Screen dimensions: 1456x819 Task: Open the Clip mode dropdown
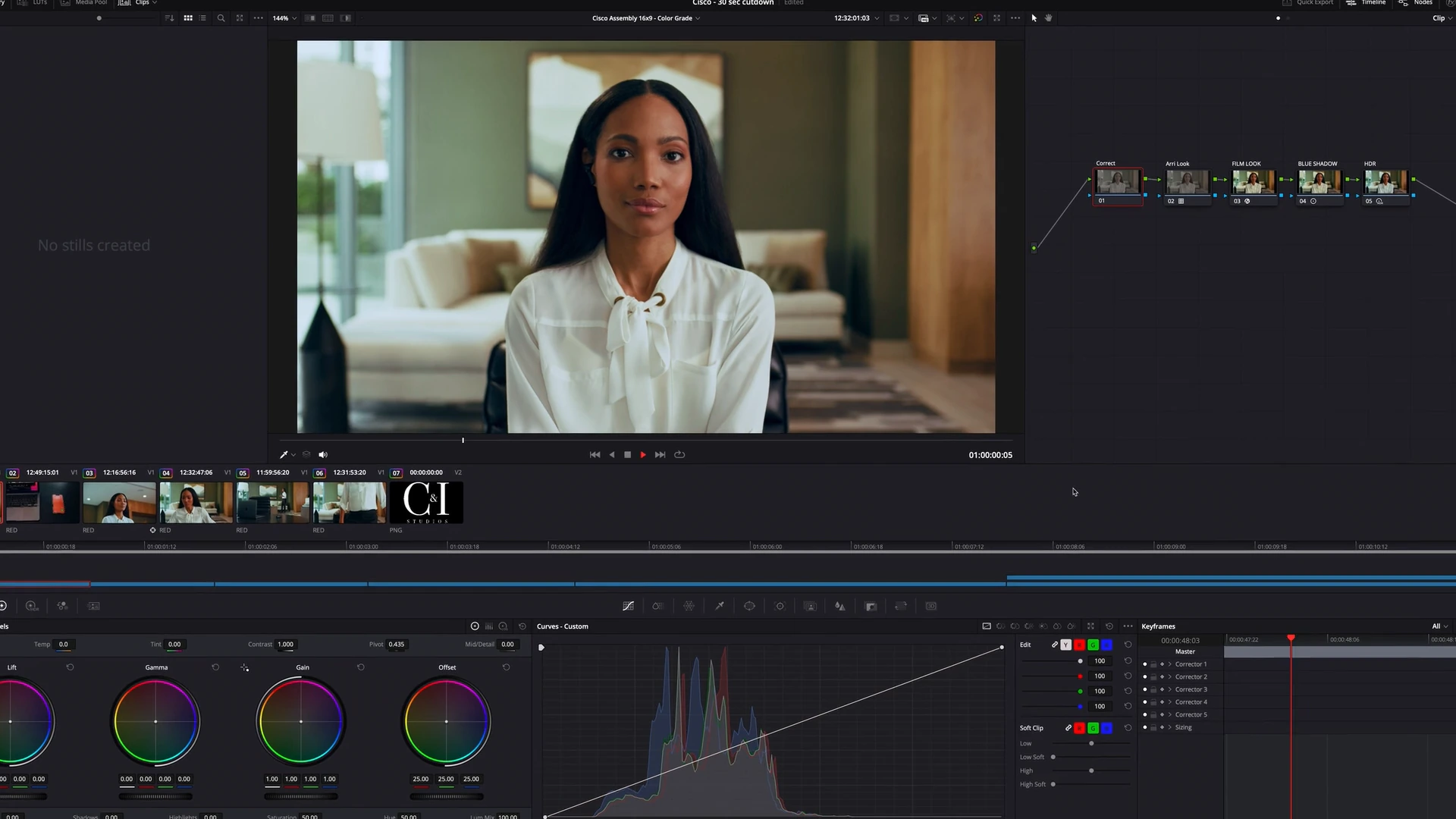1442,18
